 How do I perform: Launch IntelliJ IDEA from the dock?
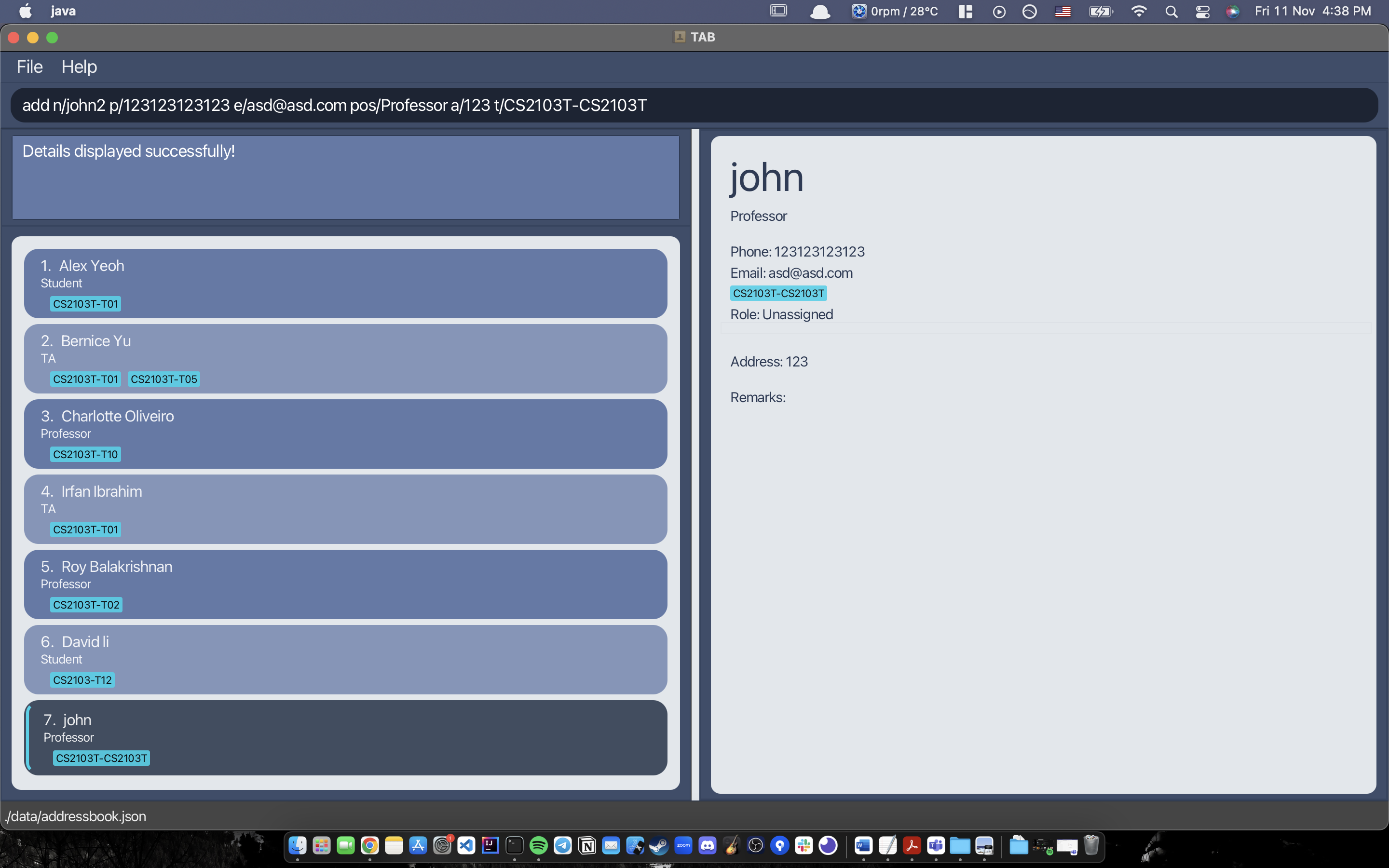click(x=490, y=845)
